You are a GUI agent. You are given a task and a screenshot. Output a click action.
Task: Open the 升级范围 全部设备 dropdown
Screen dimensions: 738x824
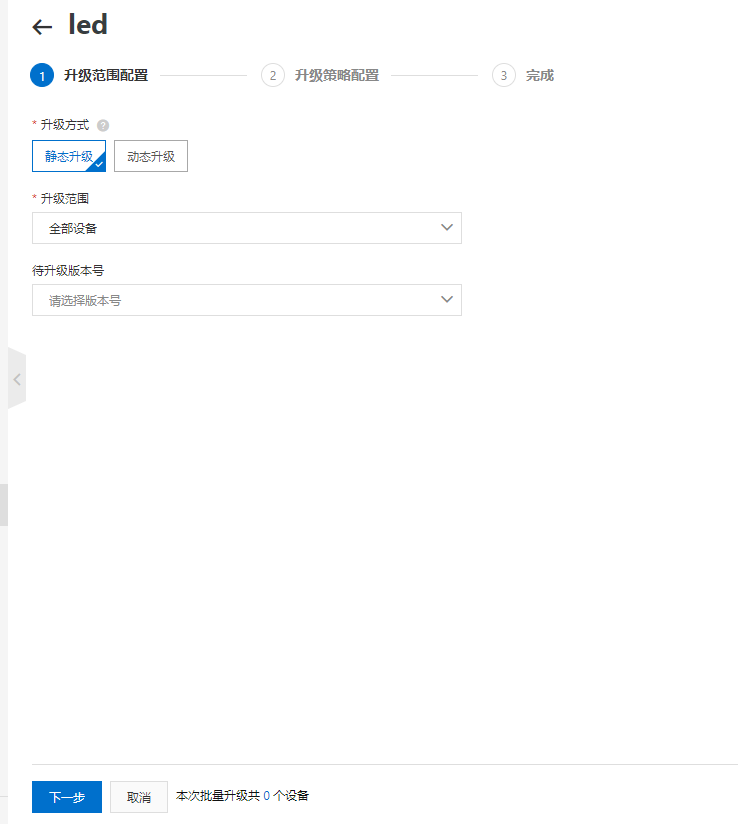point(247,228)
